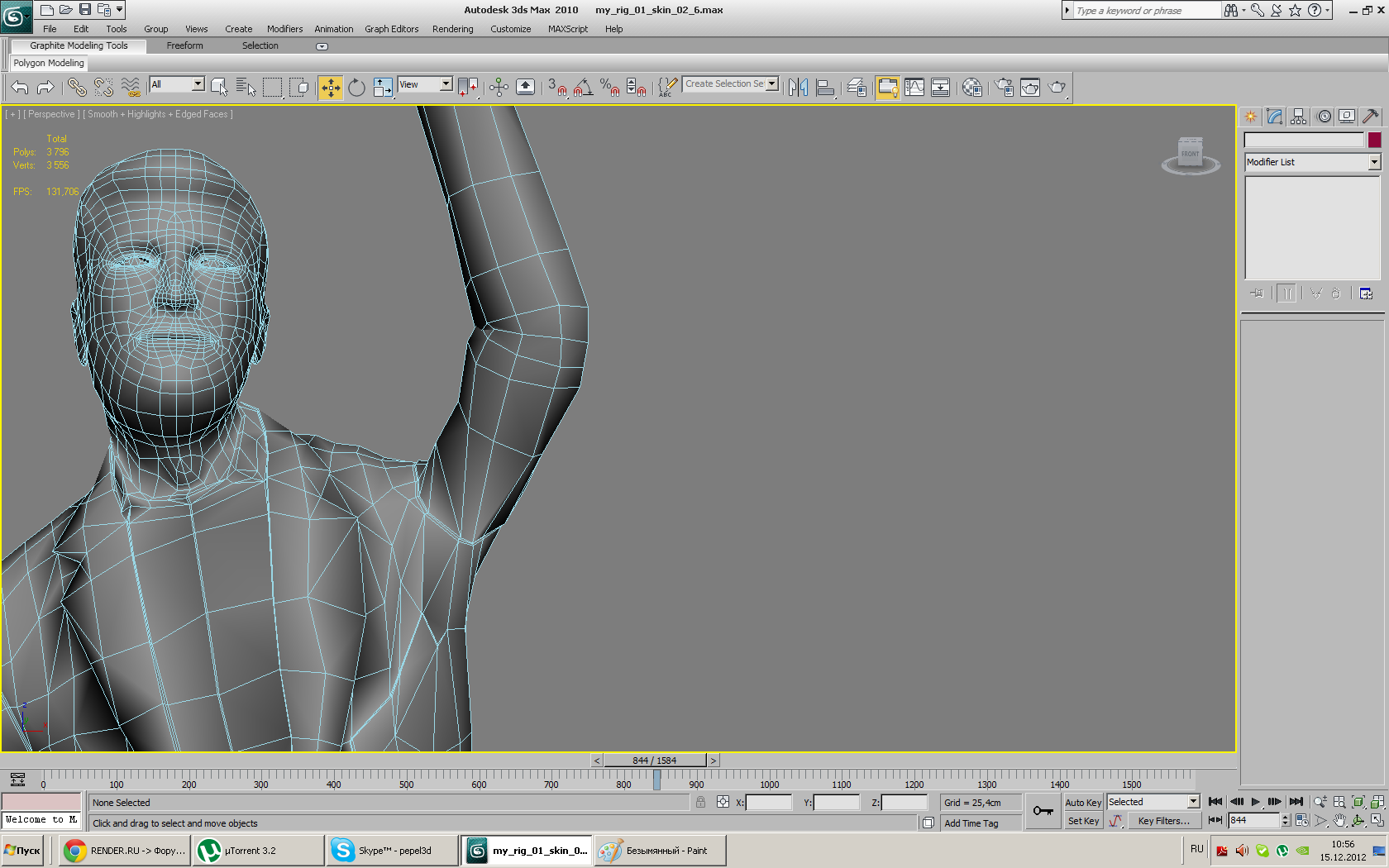Toggle the 3D Snaps button
The width and height of the screenshot is (1389, 868).
pyautogui.click(x=557, y=88)
